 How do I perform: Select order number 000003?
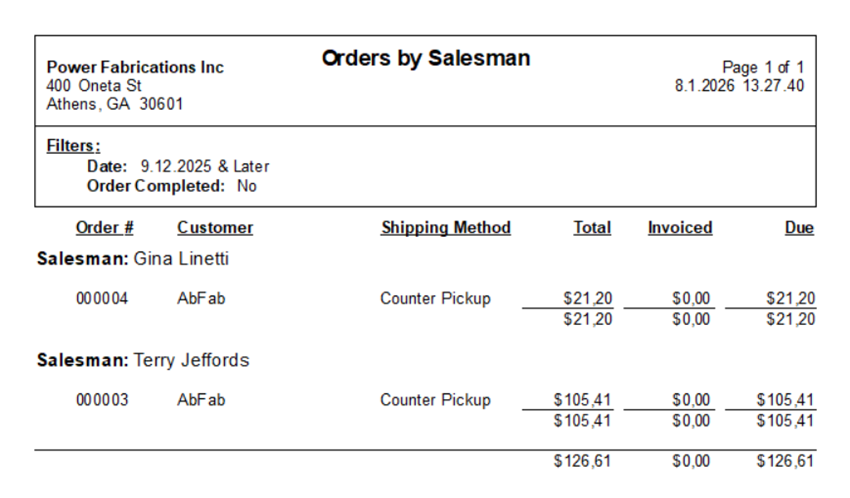coord(102,400)
